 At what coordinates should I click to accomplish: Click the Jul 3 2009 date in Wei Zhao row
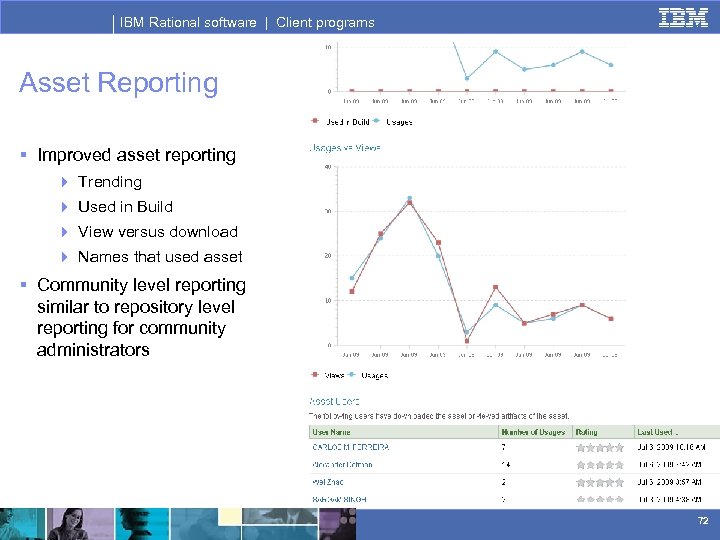point(671,482)
